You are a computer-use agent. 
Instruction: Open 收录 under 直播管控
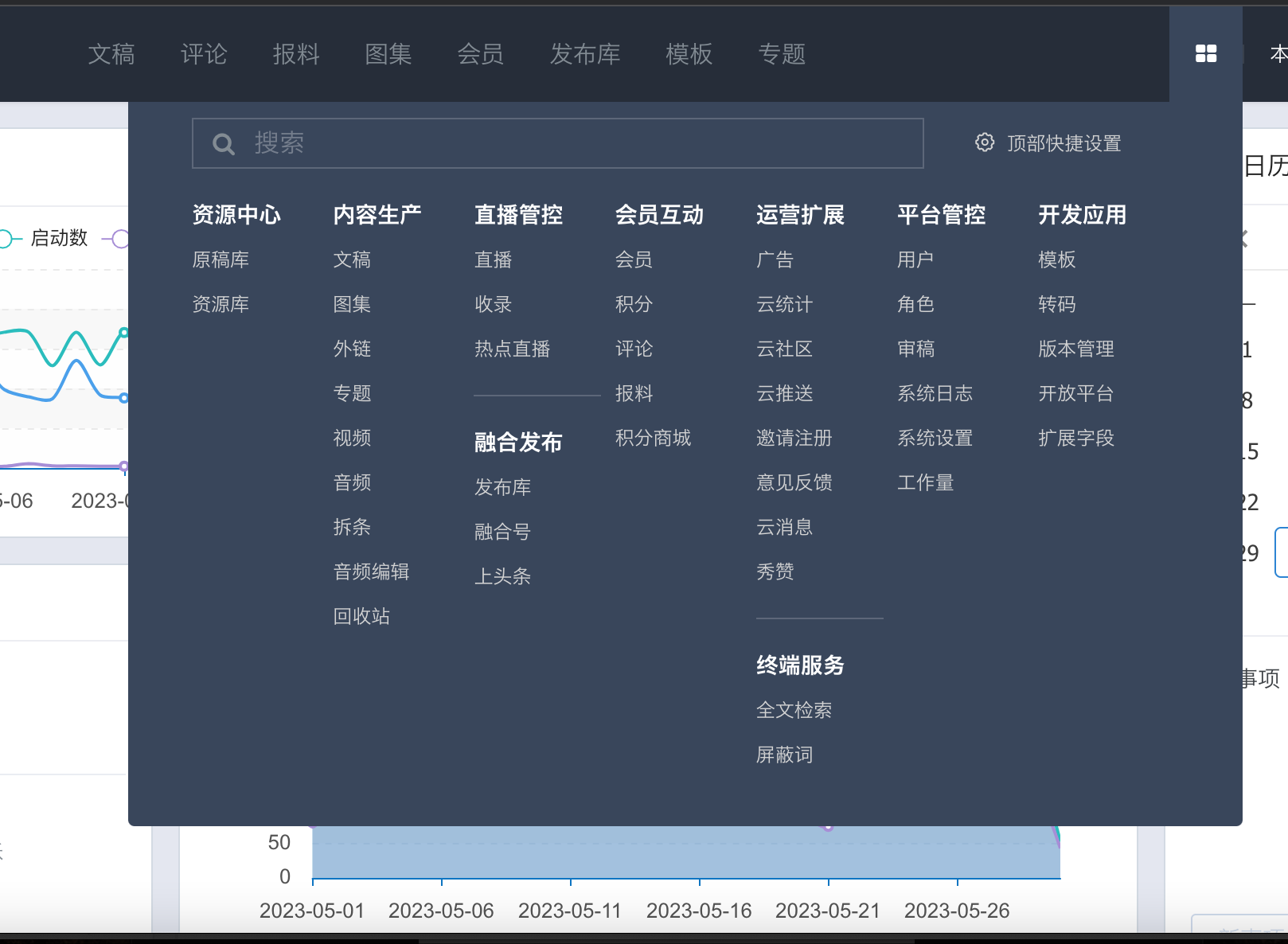[493, 304]
